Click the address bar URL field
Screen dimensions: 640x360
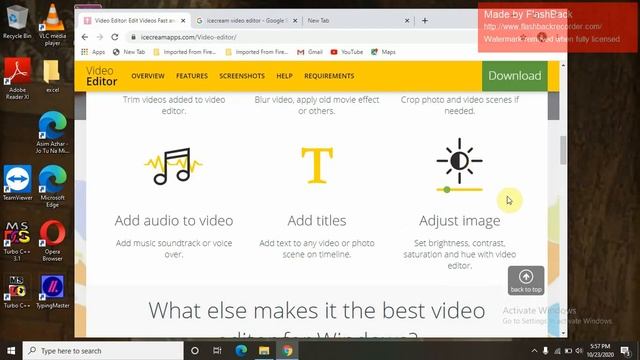302,37
